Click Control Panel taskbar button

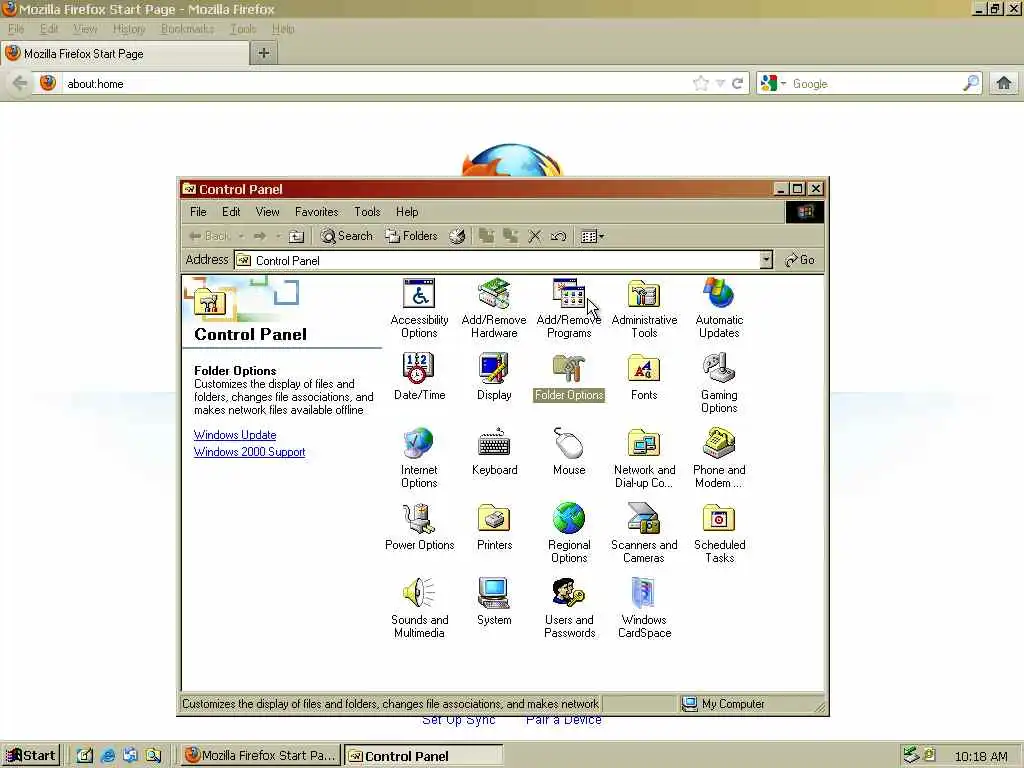[x=424, y=756]
